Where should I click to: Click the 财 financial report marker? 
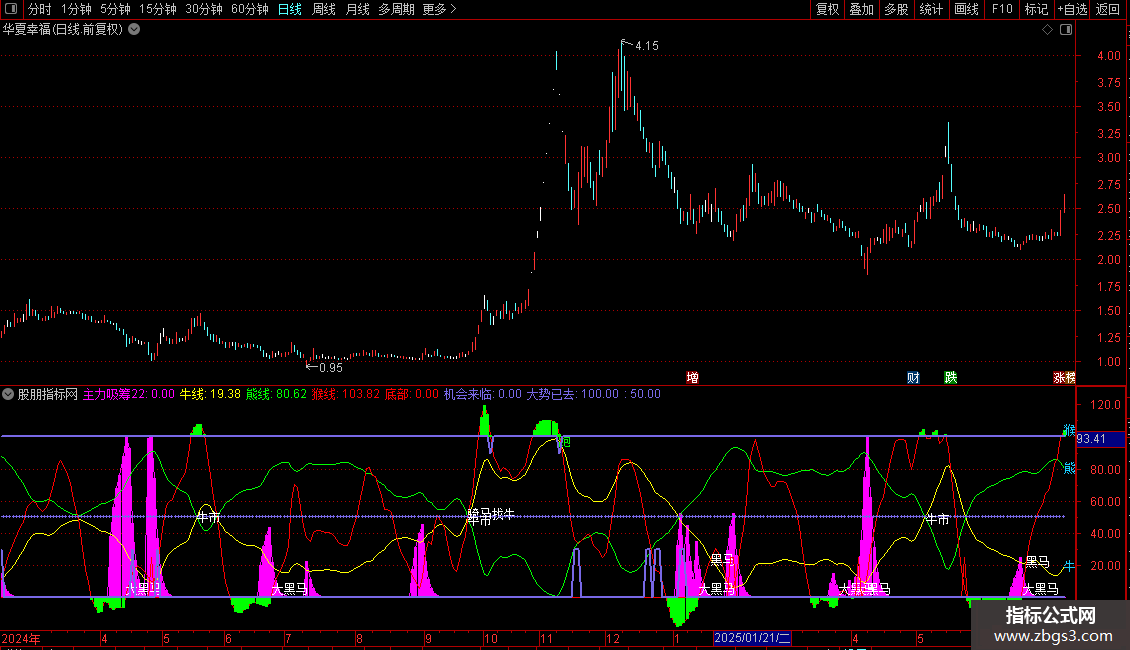913,378
